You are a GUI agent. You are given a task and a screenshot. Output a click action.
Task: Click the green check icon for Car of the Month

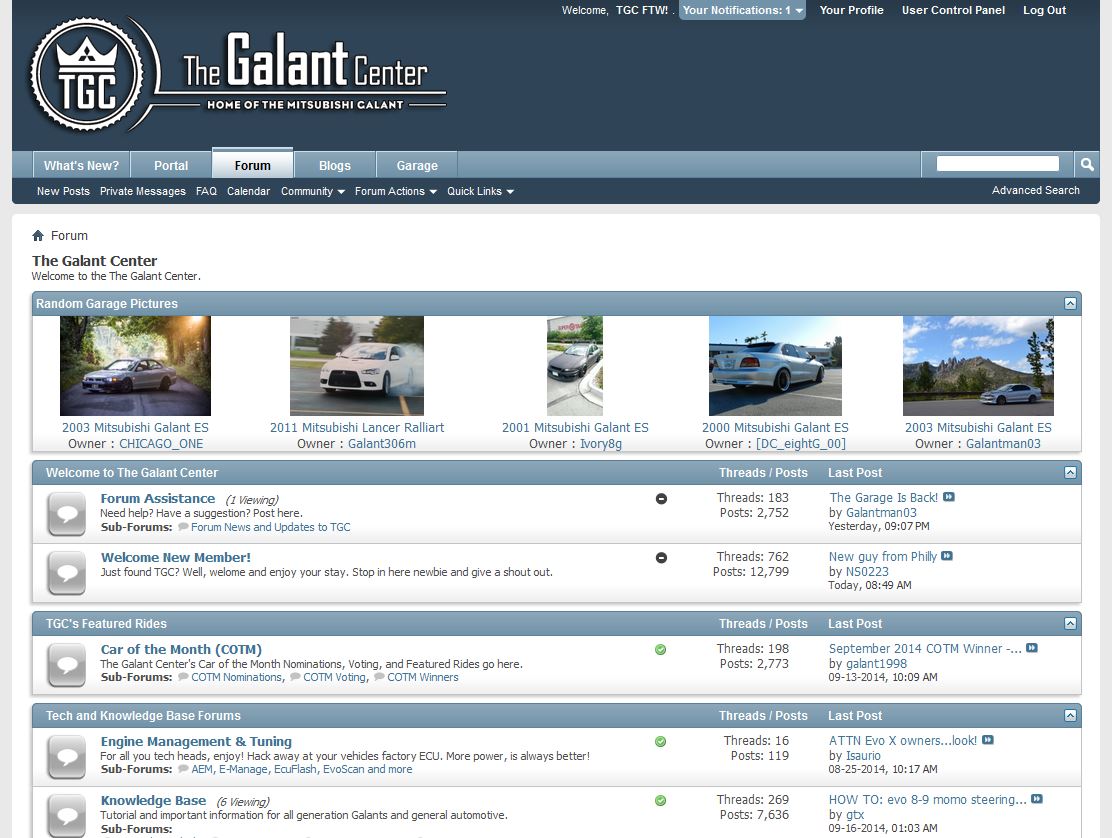pyautogui.click(x=660, y=649)
